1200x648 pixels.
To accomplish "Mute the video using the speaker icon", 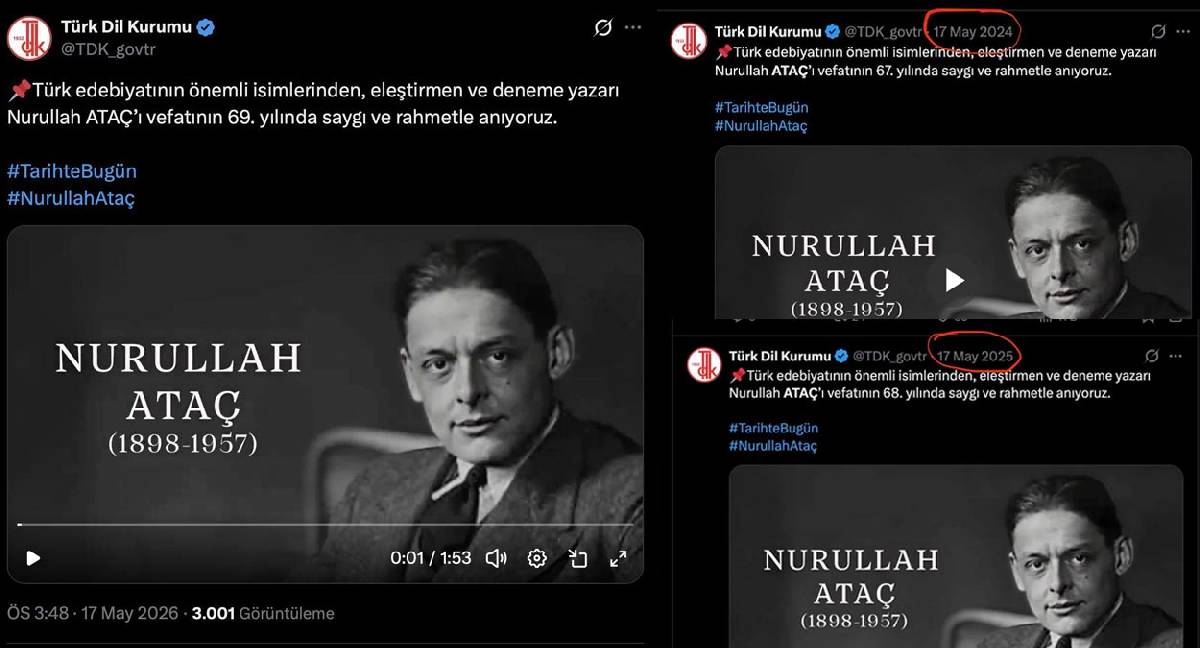I will tap(495, 558).
